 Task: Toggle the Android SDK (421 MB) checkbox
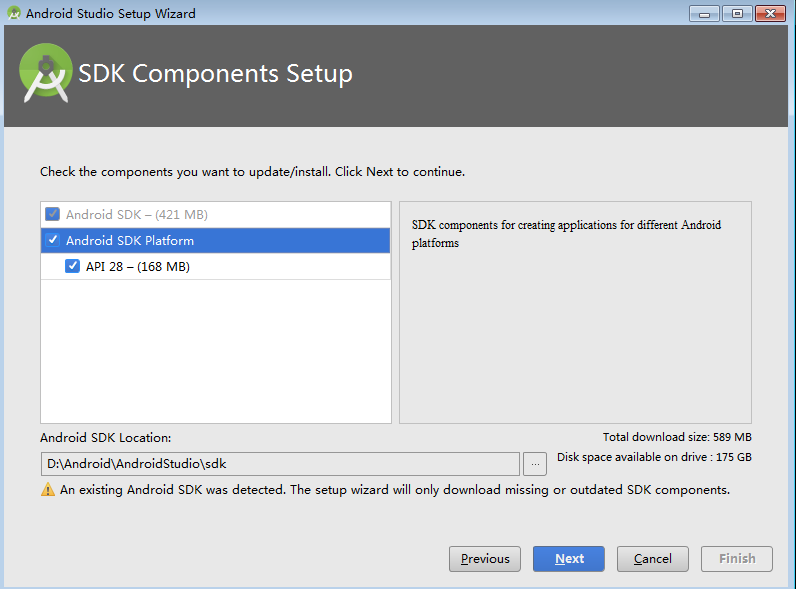click(x=52, y=214)
